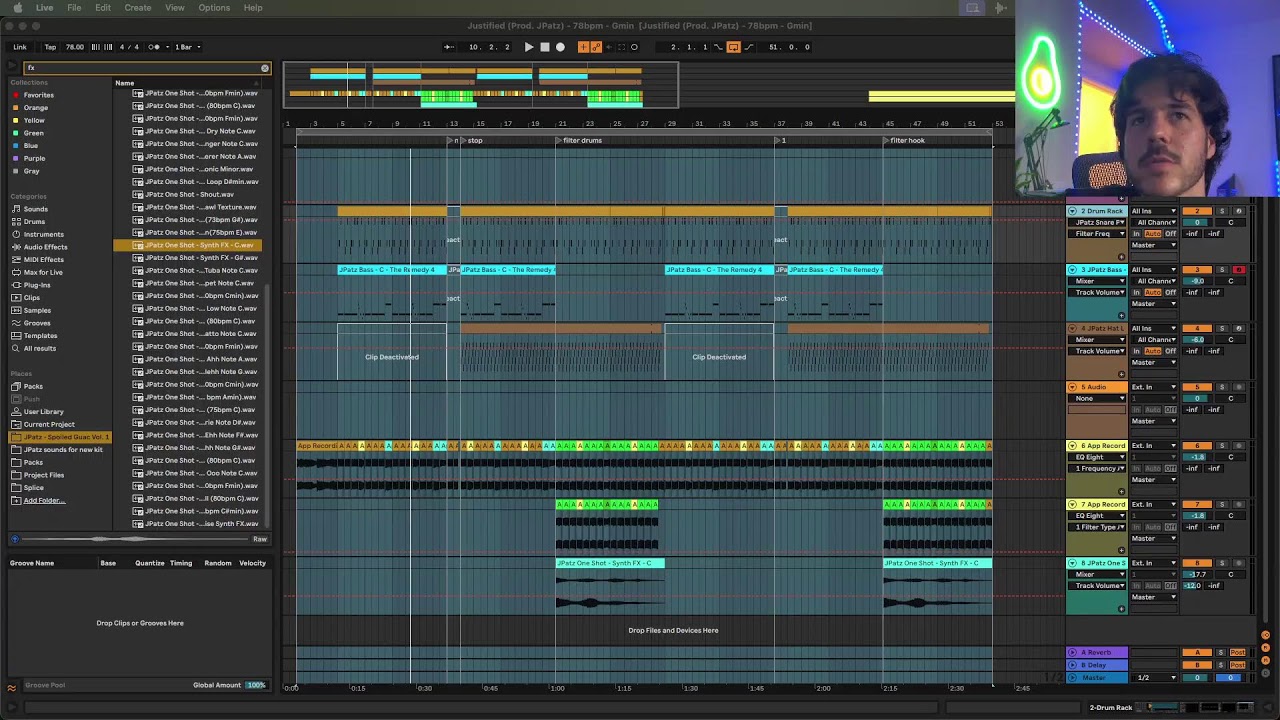Toggle the Punch-In switch

(x=718, y=47)
